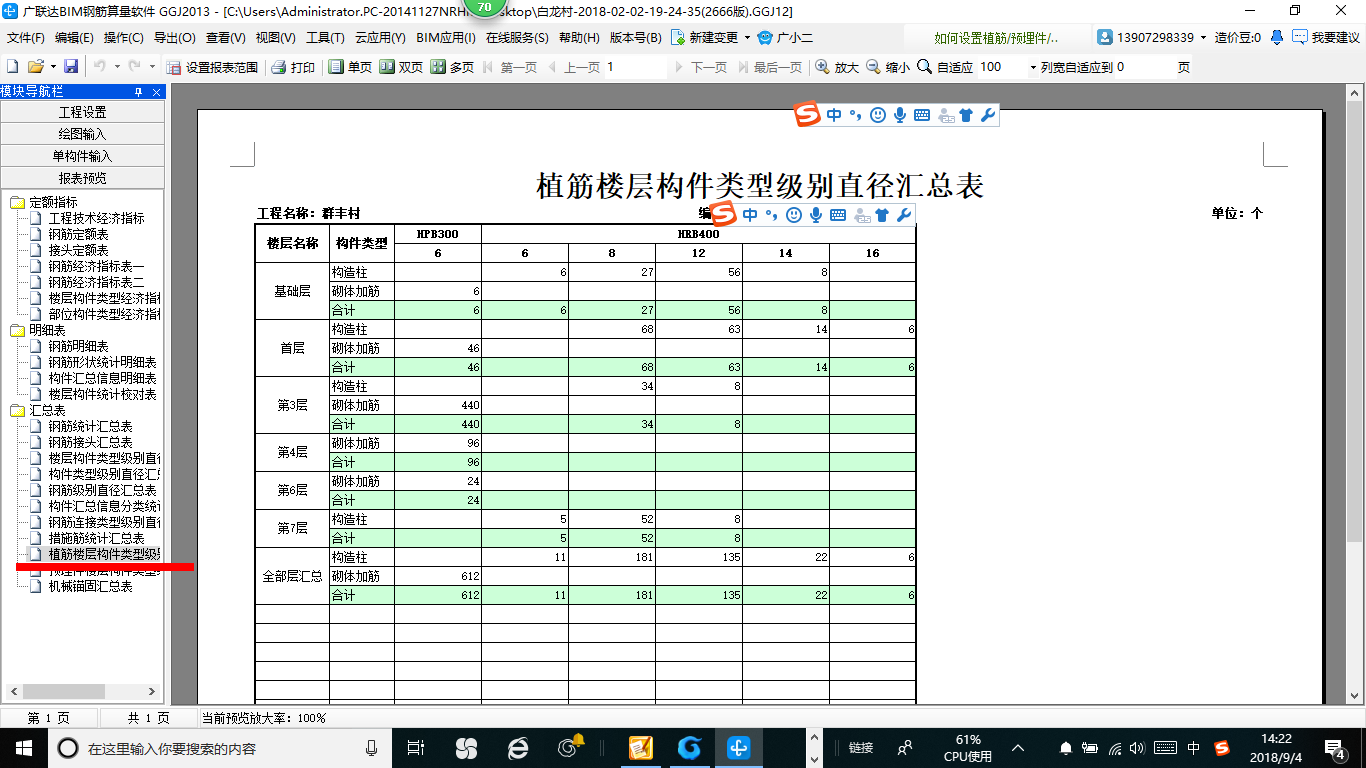Viewport: 1366px width, 768px height.
Task: Expand the 新建变更 dropdown arrow
Action: pos(746,38)
